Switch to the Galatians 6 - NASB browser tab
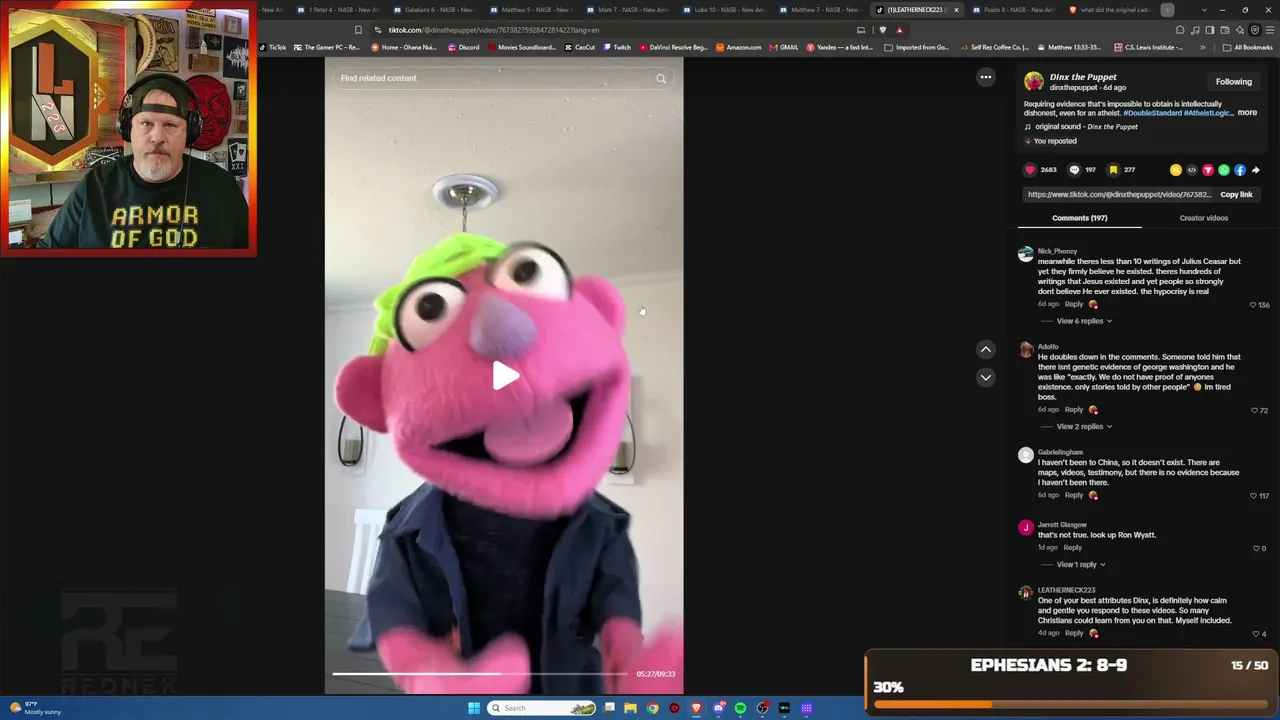 435,10
